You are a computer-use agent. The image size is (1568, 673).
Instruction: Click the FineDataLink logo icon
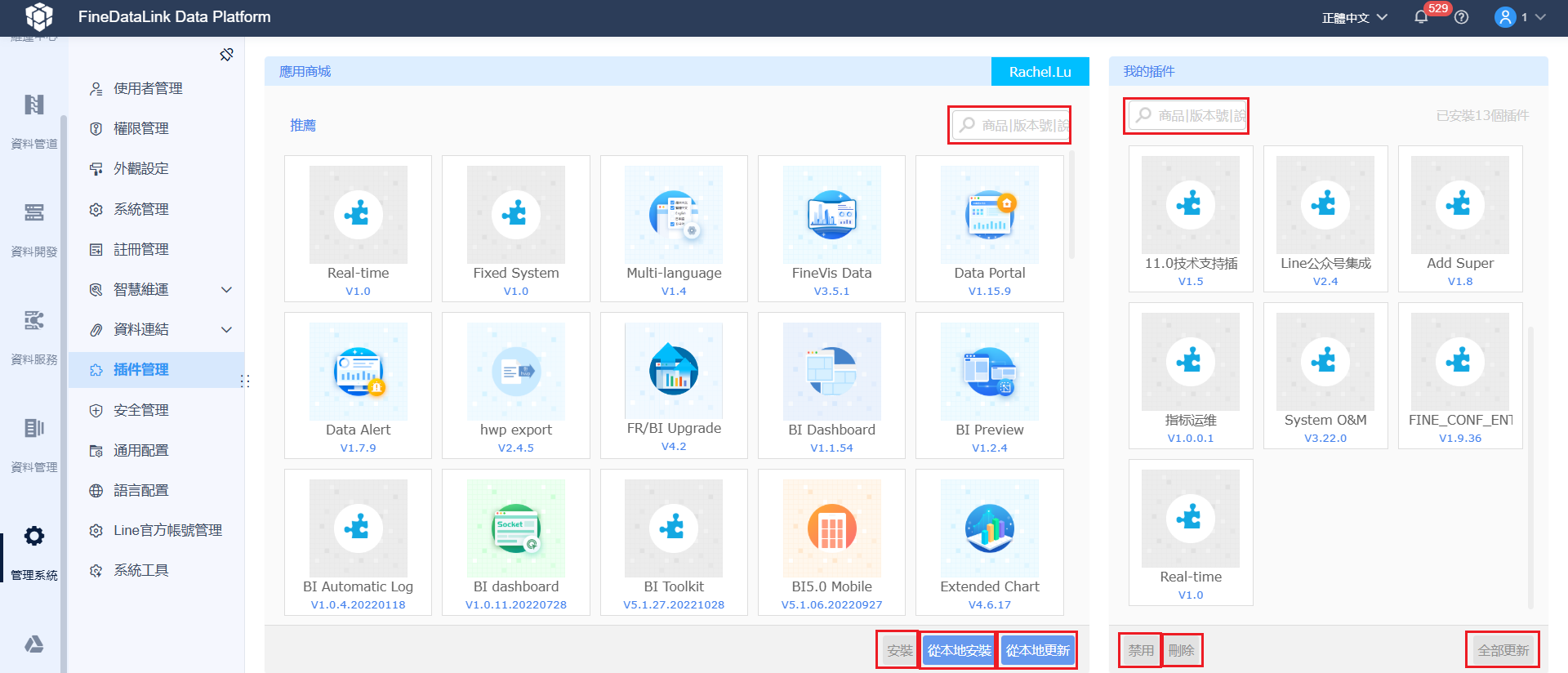pyautogui.click(x=38, y=16)
